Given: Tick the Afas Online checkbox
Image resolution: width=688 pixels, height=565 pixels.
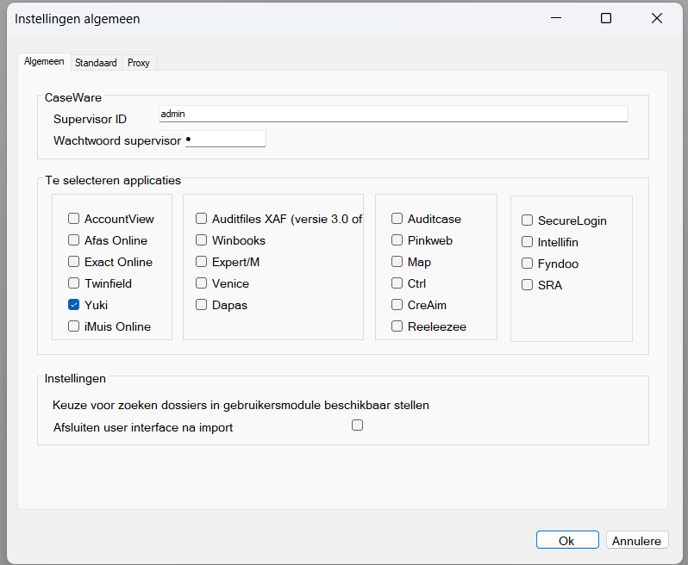Looking at the screenshot, I should tap(74, 240).
